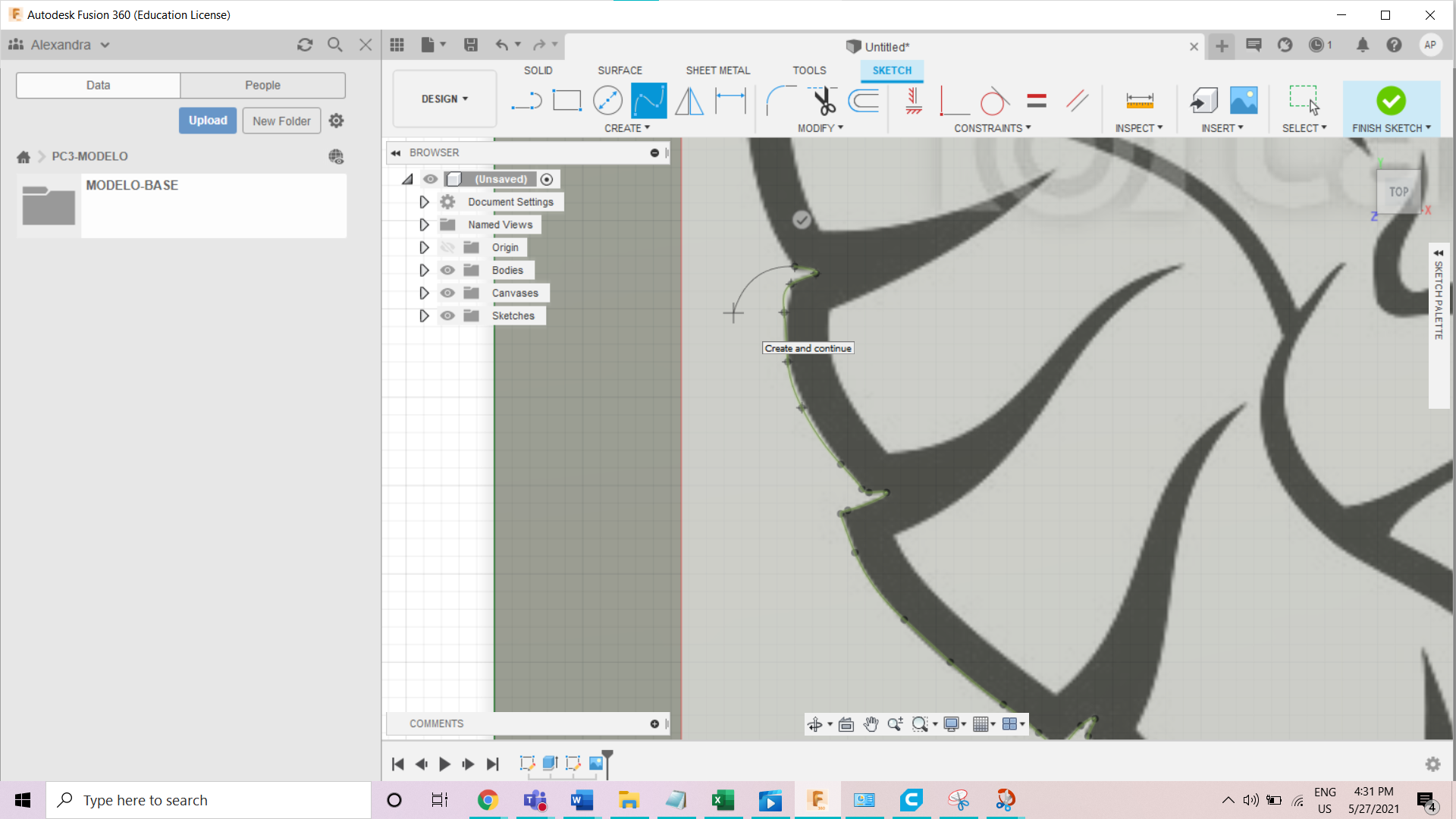Open the CONSTRAINTS dropdown menu
Image resolution: width=1456 pixels, height=819 pixels.
992,128
